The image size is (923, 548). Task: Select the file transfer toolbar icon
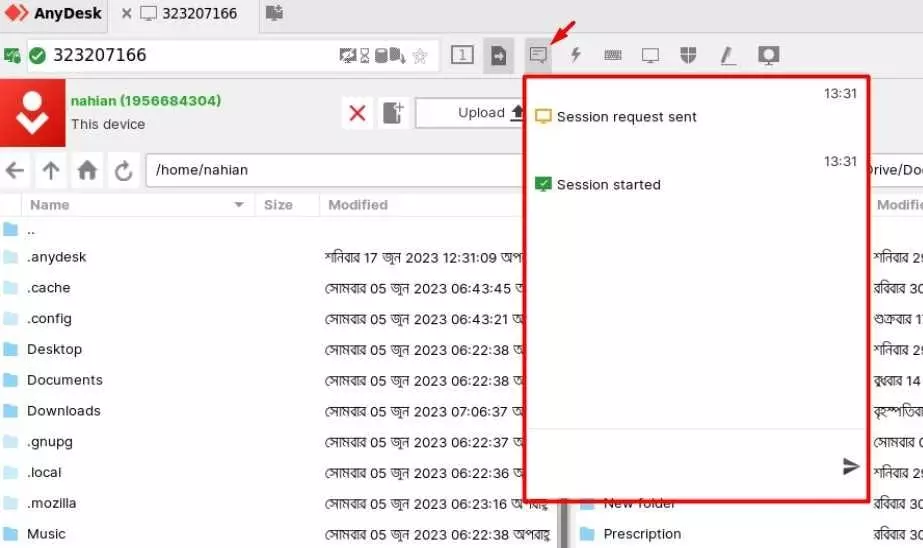(499, 55)
